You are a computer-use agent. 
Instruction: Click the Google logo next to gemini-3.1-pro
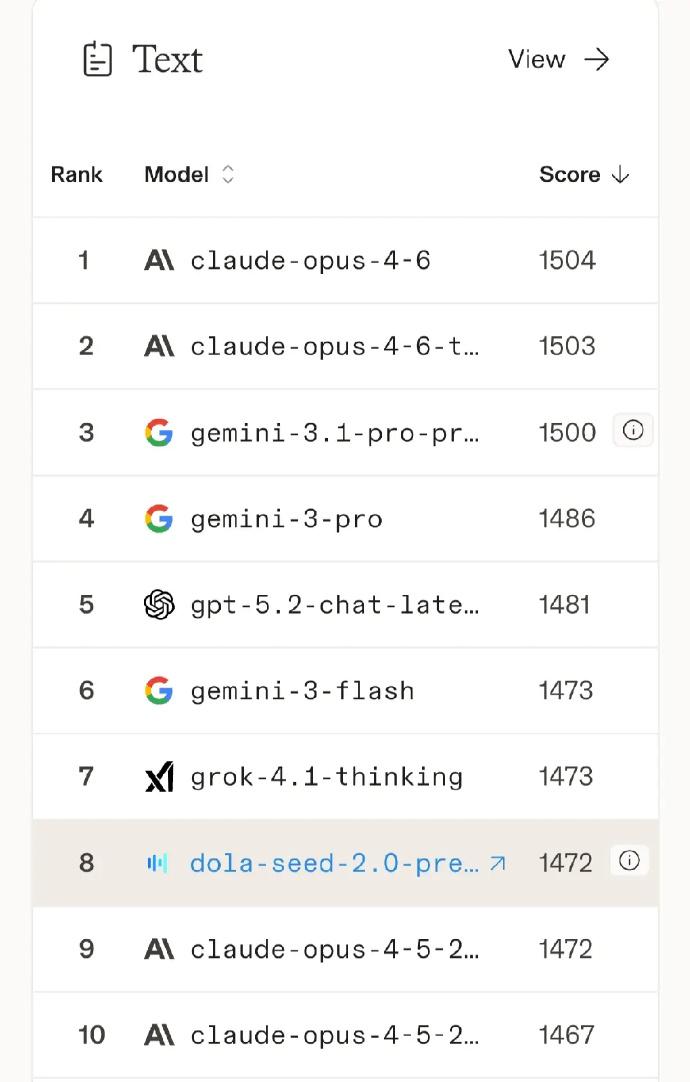(159, 433)
